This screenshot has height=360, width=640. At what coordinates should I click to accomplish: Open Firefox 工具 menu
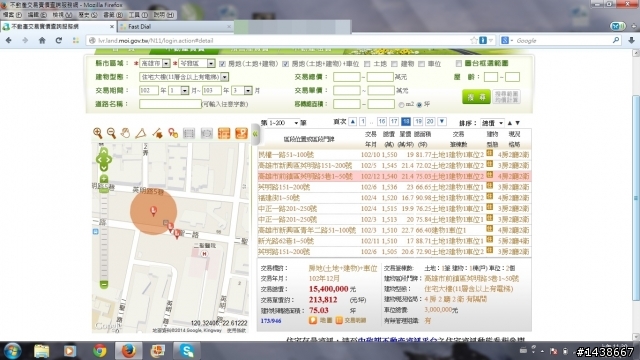(138, 15)
